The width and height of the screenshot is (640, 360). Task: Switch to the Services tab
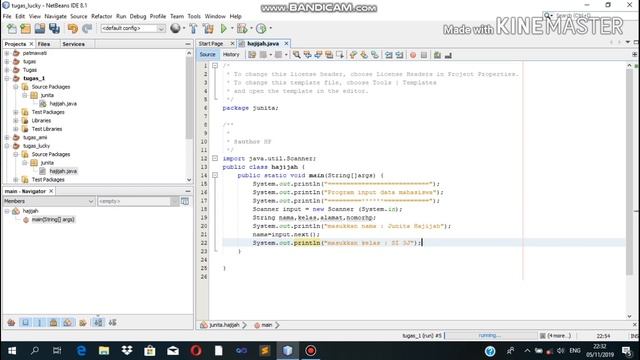73,44
